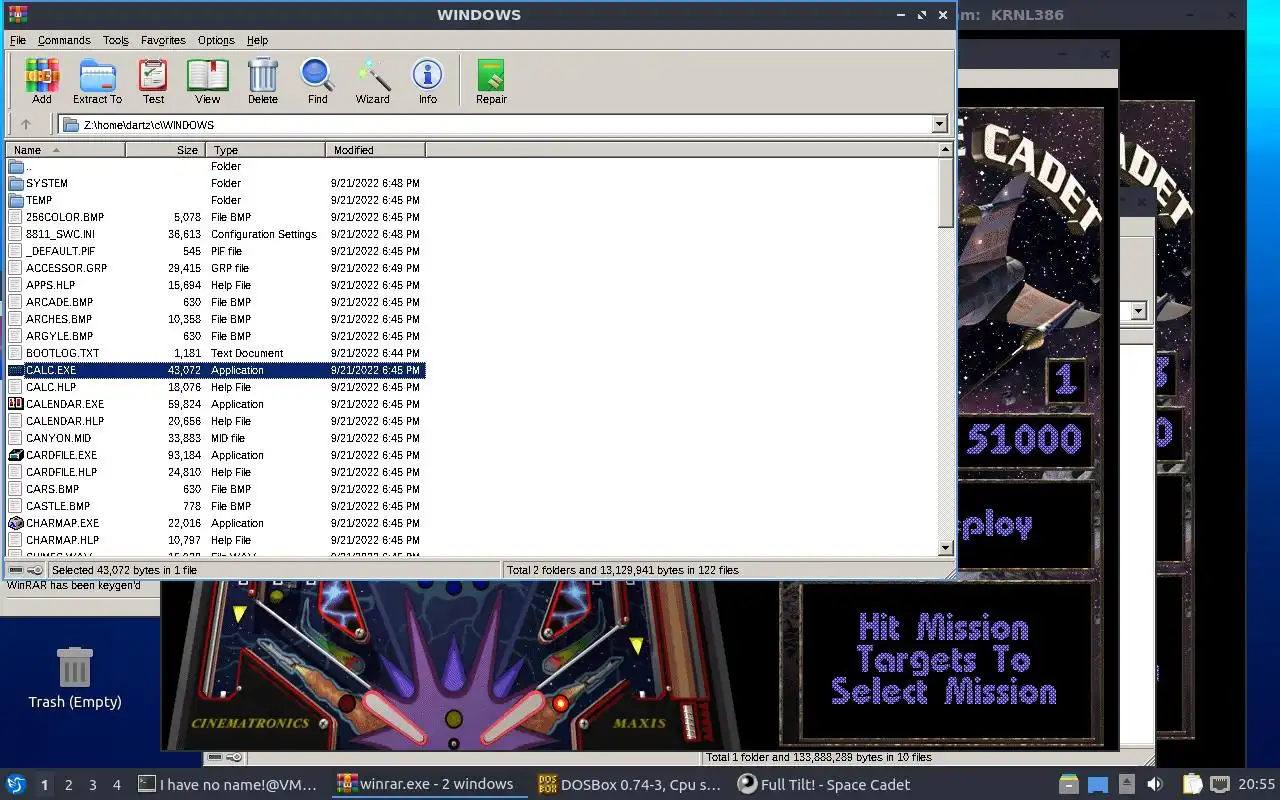Open the taskbar start menu icon
Screen dimensions: 1280x800
[16, 784]
